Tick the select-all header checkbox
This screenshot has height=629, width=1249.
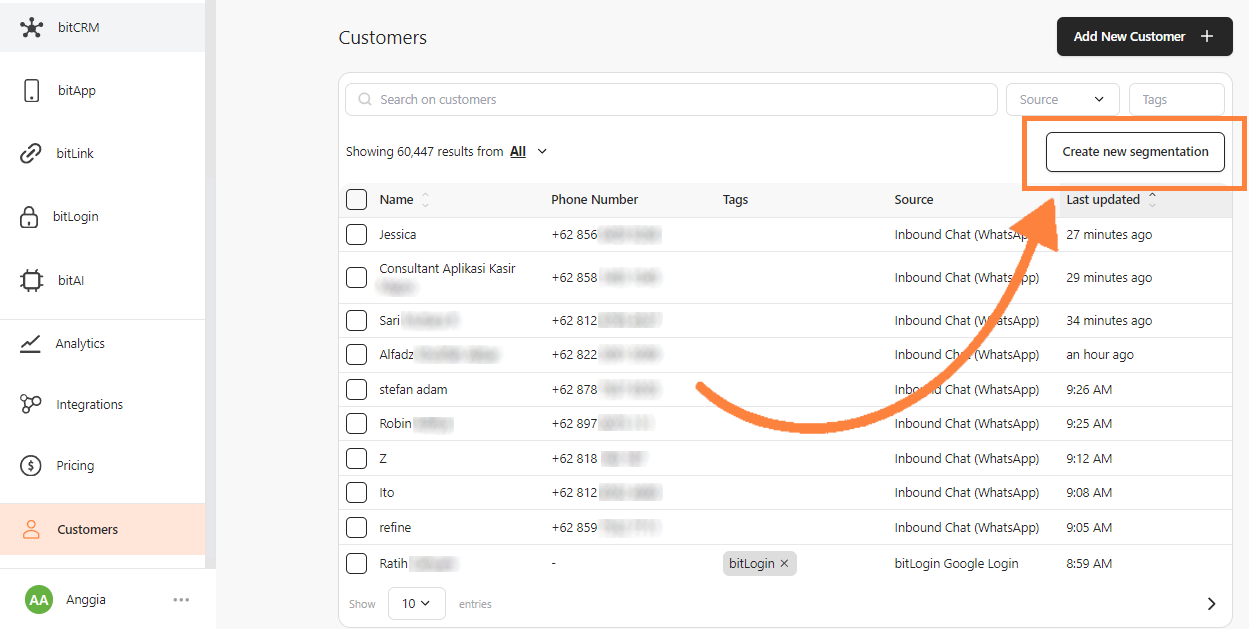click(356, 199)
